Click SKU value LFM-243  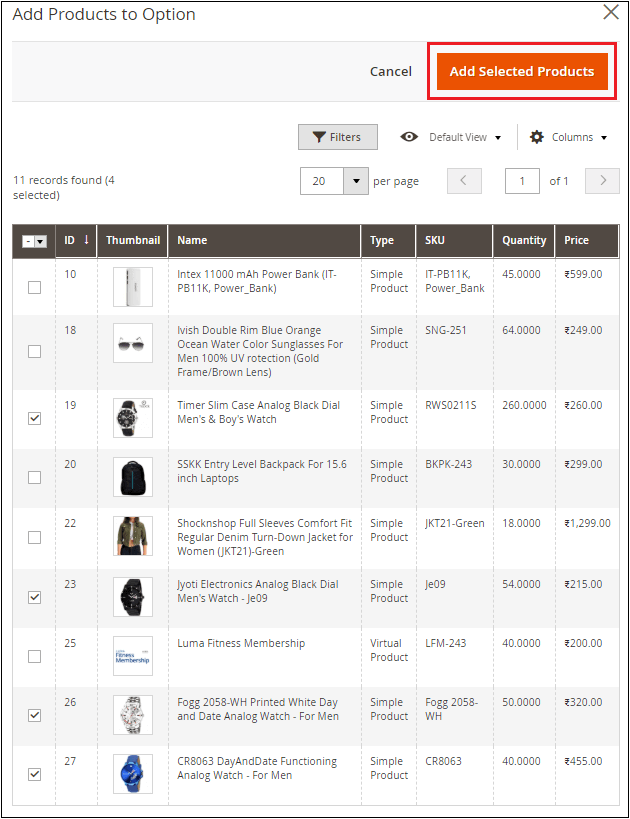tap(446, 643)
